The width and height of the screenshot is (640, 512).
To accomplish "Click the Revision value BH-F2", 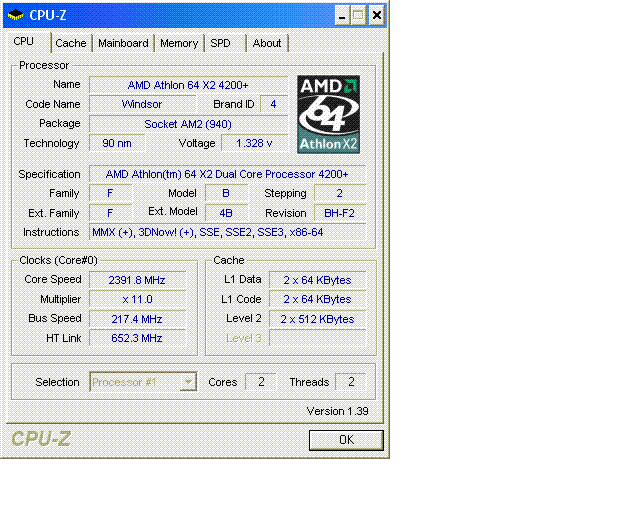I will pos(340,214).
